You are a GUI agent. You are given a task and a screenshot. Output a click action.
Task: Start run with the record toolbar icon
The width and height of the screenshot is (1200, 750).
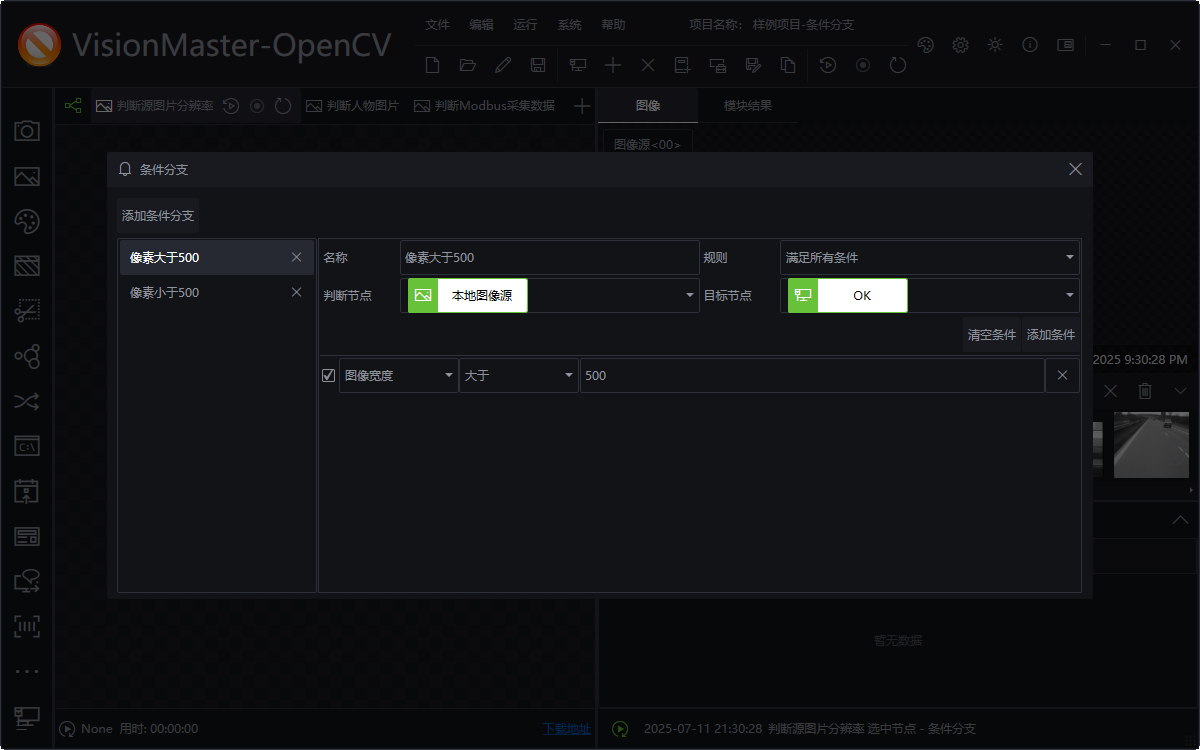862,65
